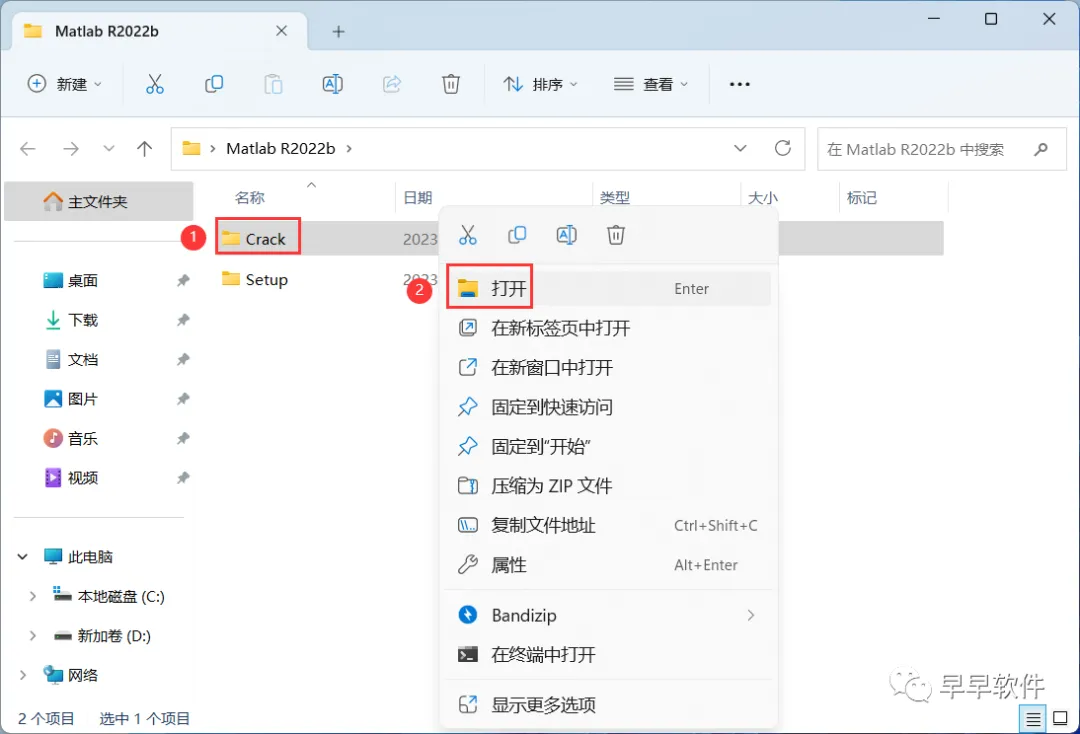
Task: Click Rename icon in the context menu
Action: click(x=566, y=235)
